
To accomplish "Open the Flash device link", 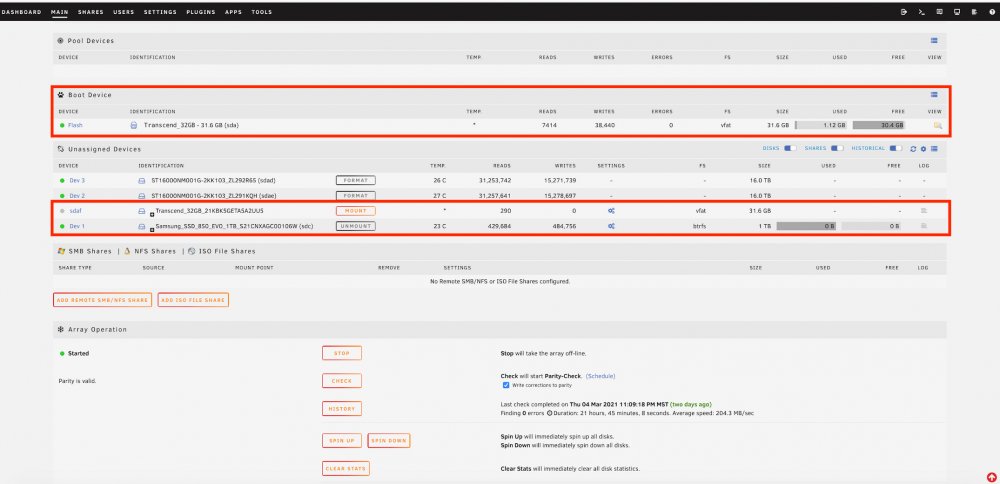I will (75, 126).
